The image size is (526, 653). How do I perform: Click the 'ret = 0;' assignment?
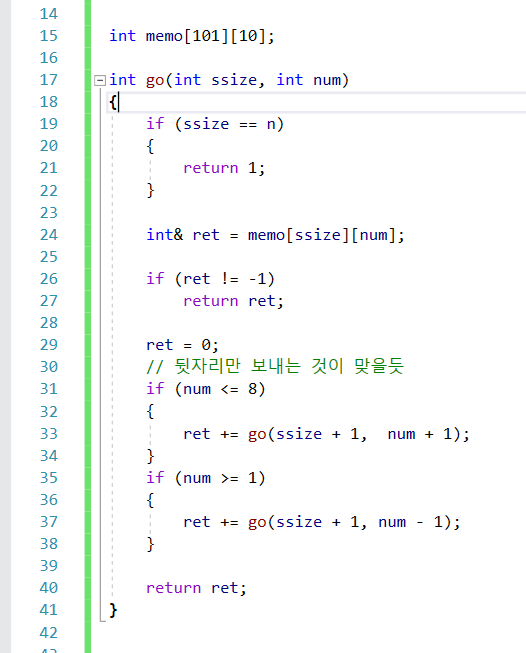pyautogui.click(x=182, y=345)
